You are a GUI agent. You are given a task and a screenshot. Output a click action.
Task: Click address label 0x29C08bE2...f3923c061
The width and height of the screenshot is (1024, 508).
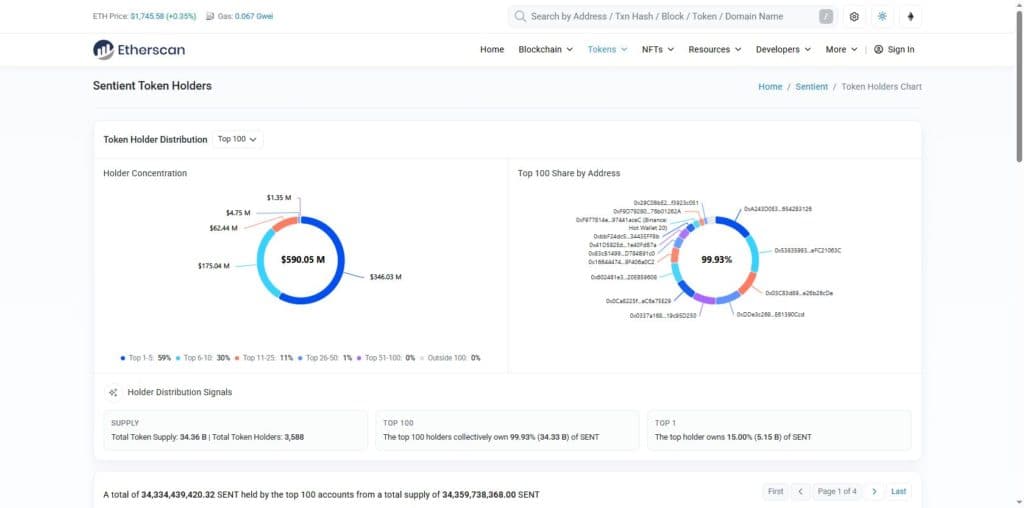pos(666,202)
